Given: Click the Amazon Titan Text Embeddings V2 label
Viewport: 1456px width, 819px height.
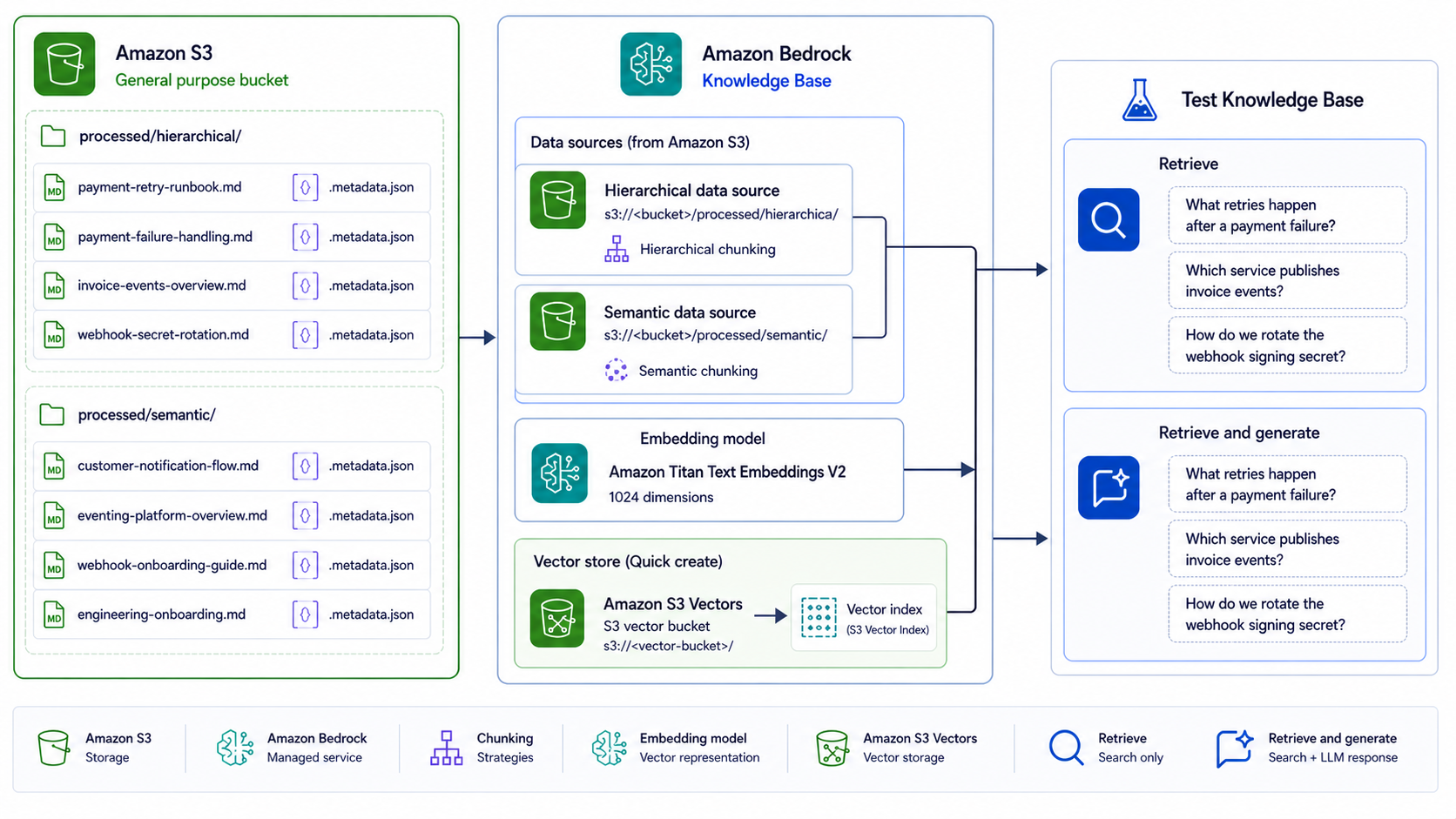Looking at the screenshot, I should coord(727,472).
